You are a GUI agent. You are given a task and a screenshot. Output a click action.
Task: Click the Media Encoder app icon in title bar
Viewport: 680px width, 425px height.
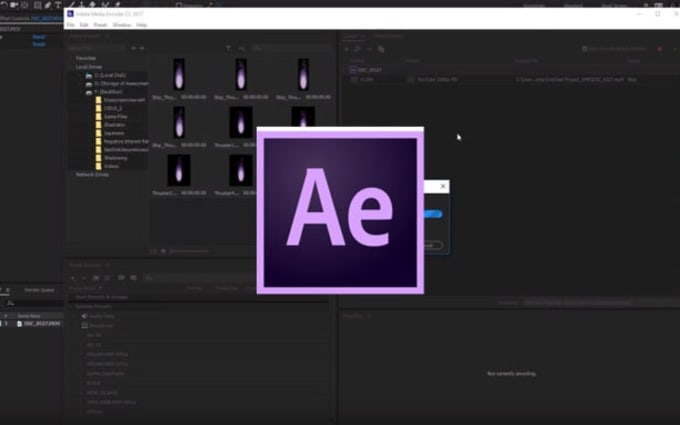pos(70,14)
